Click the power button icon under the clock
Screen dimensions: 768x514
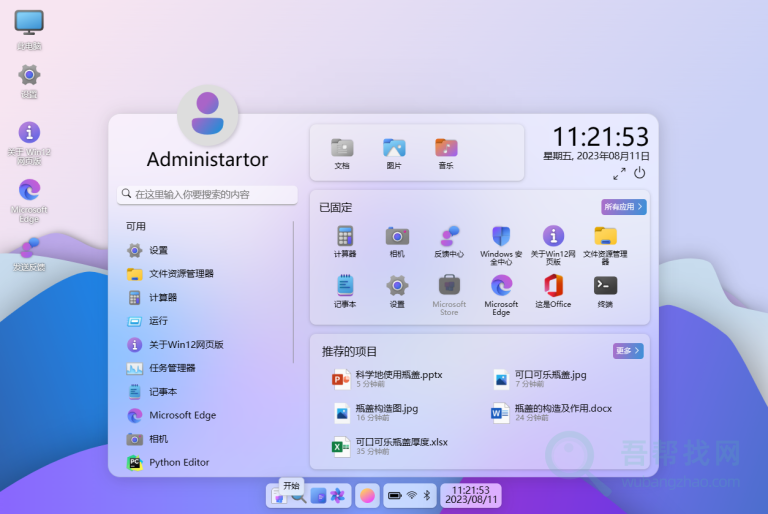tap(640, 173)
